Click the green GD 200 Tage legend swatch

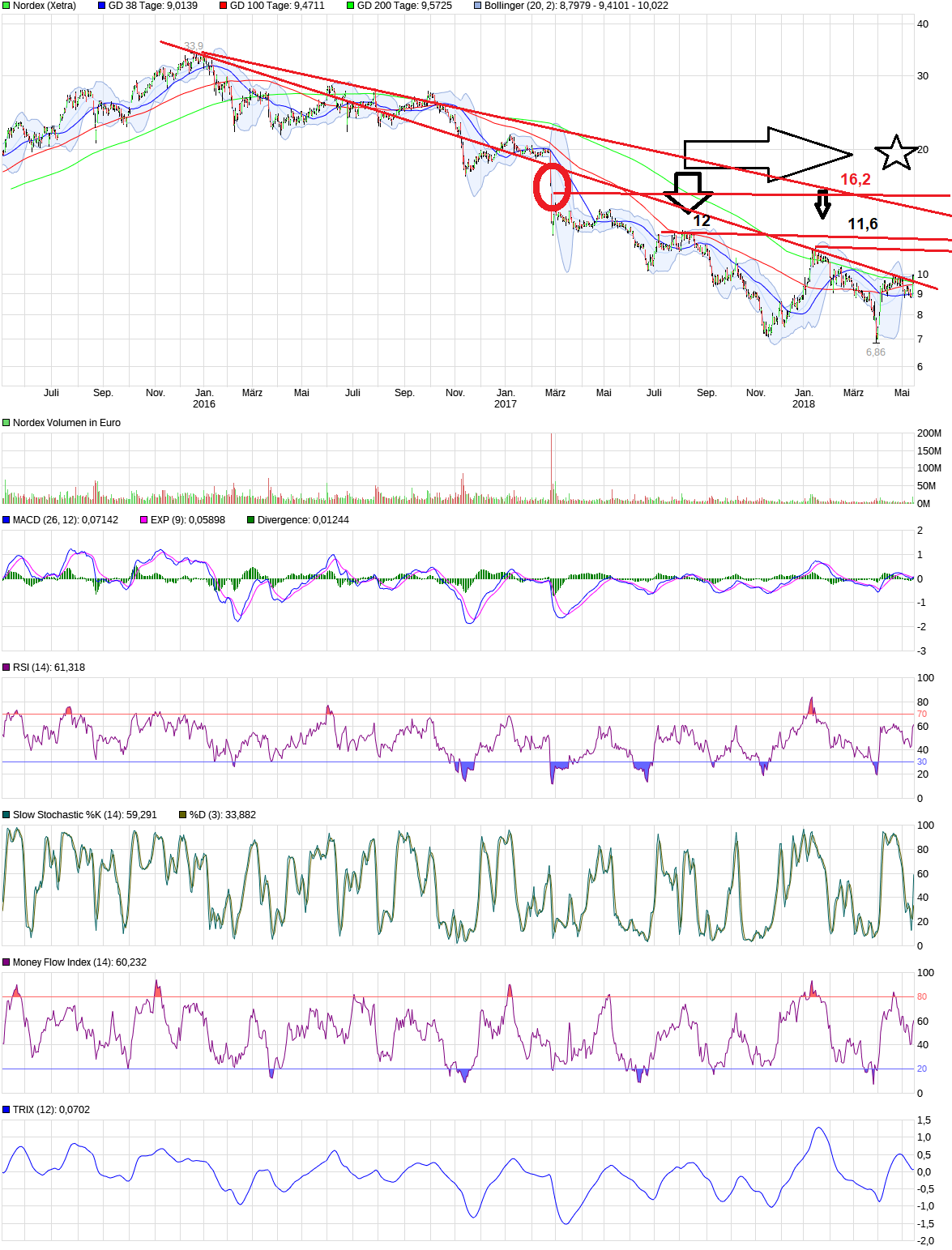point(351,6)
